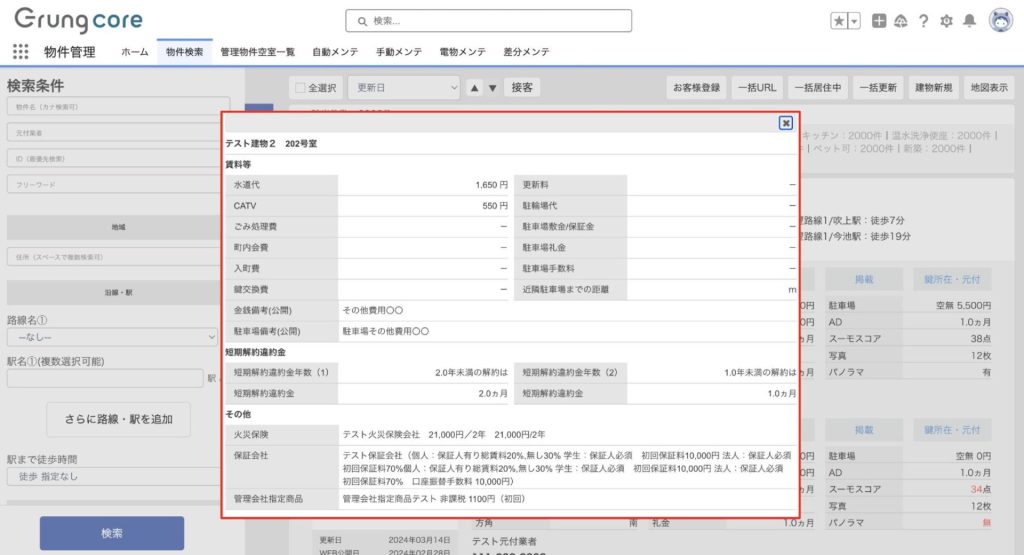Image resolution: width=1024 pixels, height=555 pixels.
Task: Click the favorites star icon
Action: coord(840,21)
